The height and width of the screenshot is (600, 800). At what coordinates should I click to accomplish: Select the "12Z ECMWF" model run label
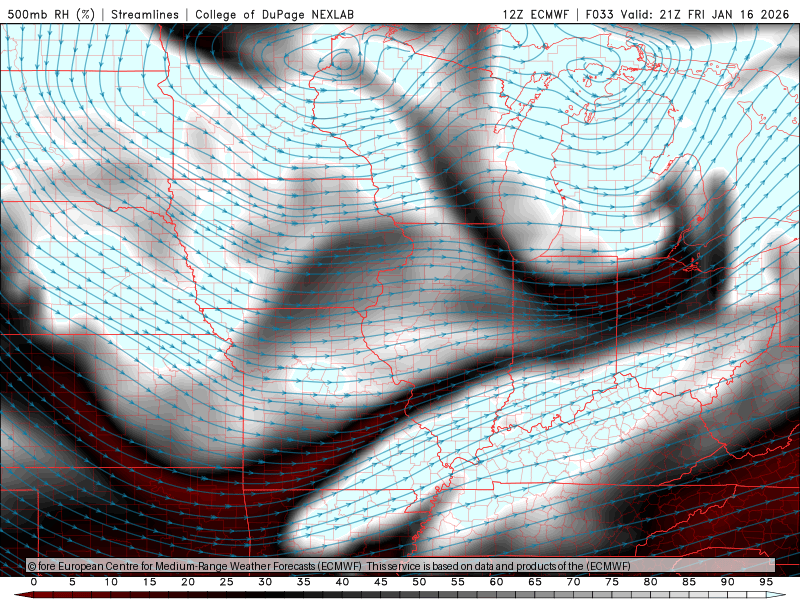click(x=535, y=14)
